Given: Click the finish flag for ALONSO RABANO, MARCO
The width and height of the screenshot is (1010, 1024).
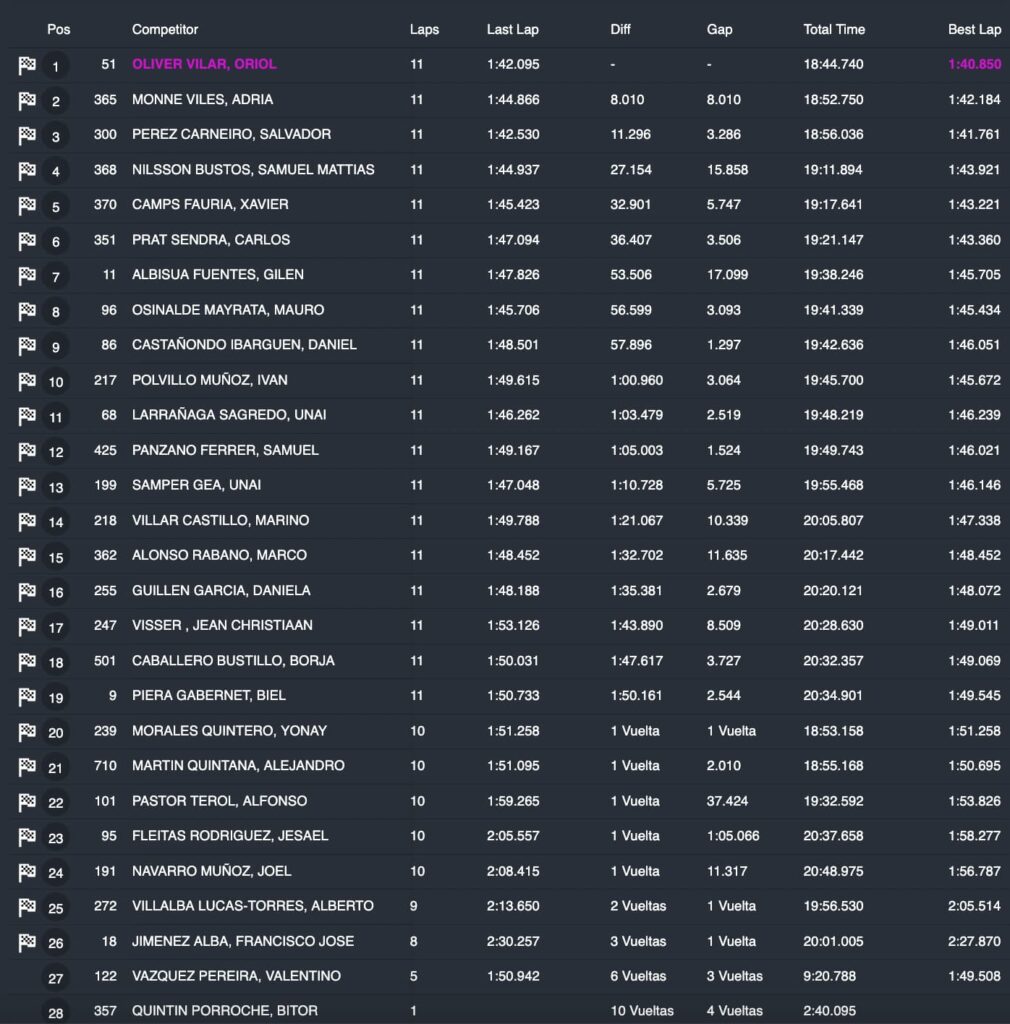Looking at the screenshot, I should [x=27, y=556].
